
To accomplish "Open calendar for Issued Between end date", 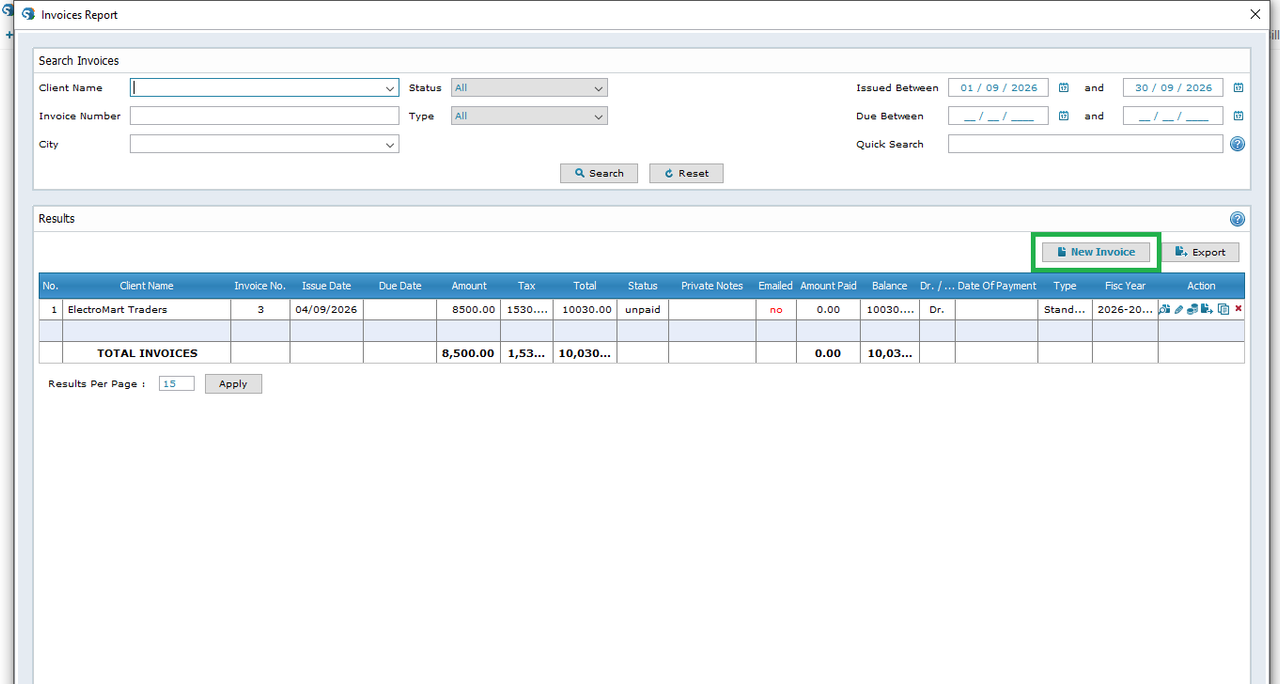I will click(x=1238, y=88).
